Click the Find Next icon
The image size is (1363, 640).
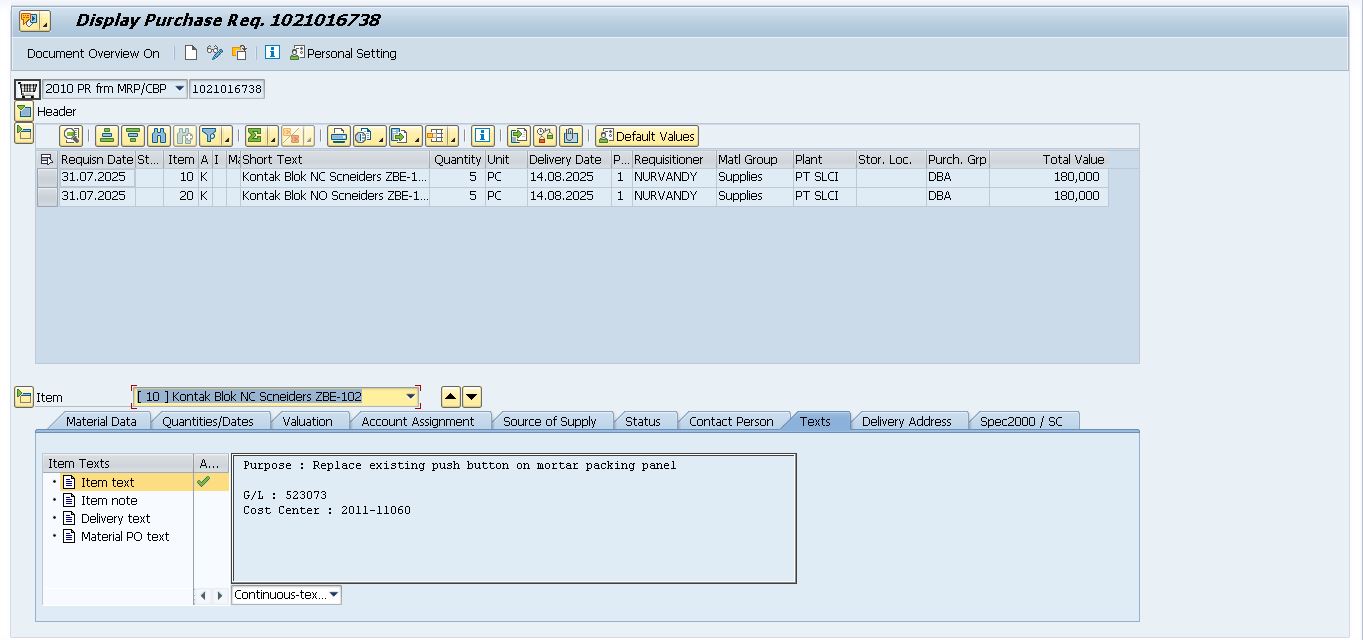tap(184, 136)
